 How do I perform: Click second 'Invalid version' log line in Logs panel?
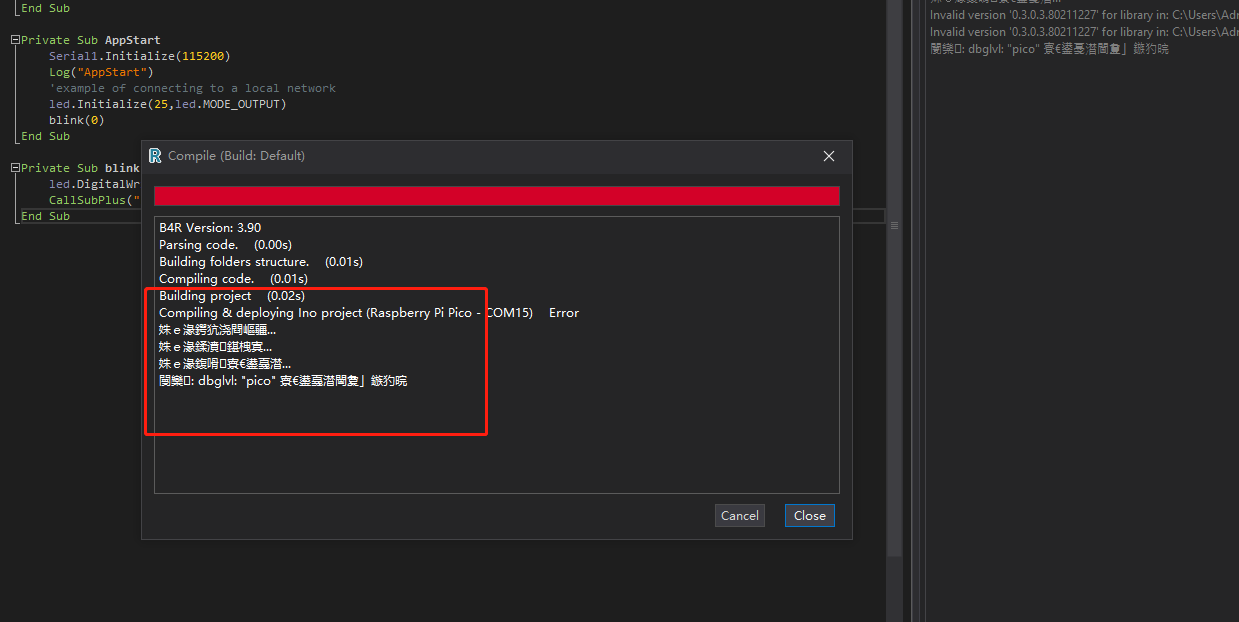point(1084,32)
